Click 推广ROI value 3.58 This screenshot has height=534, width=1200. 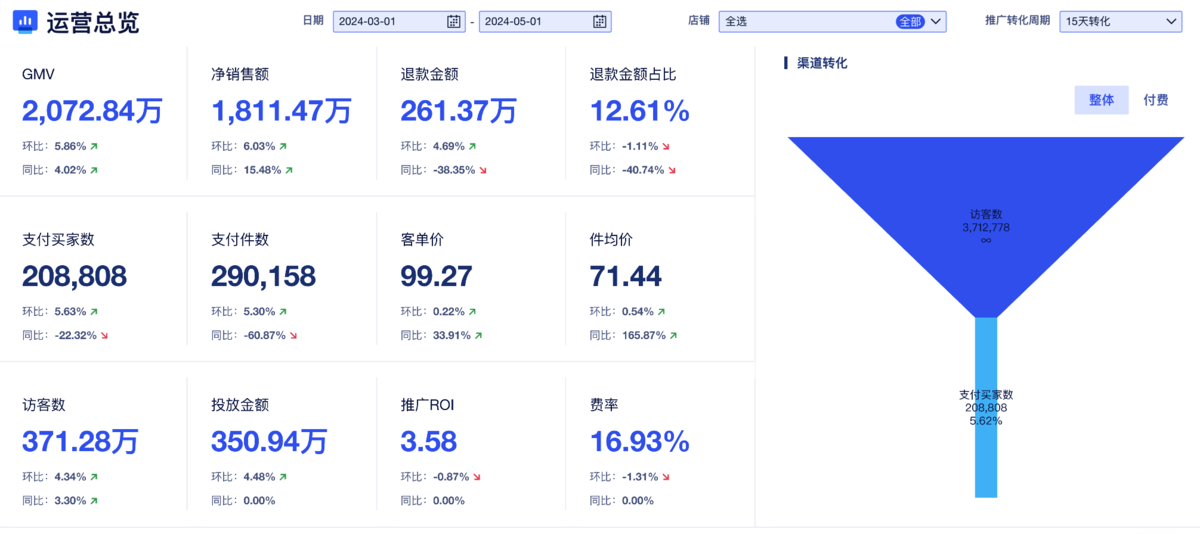coord(428,441)
